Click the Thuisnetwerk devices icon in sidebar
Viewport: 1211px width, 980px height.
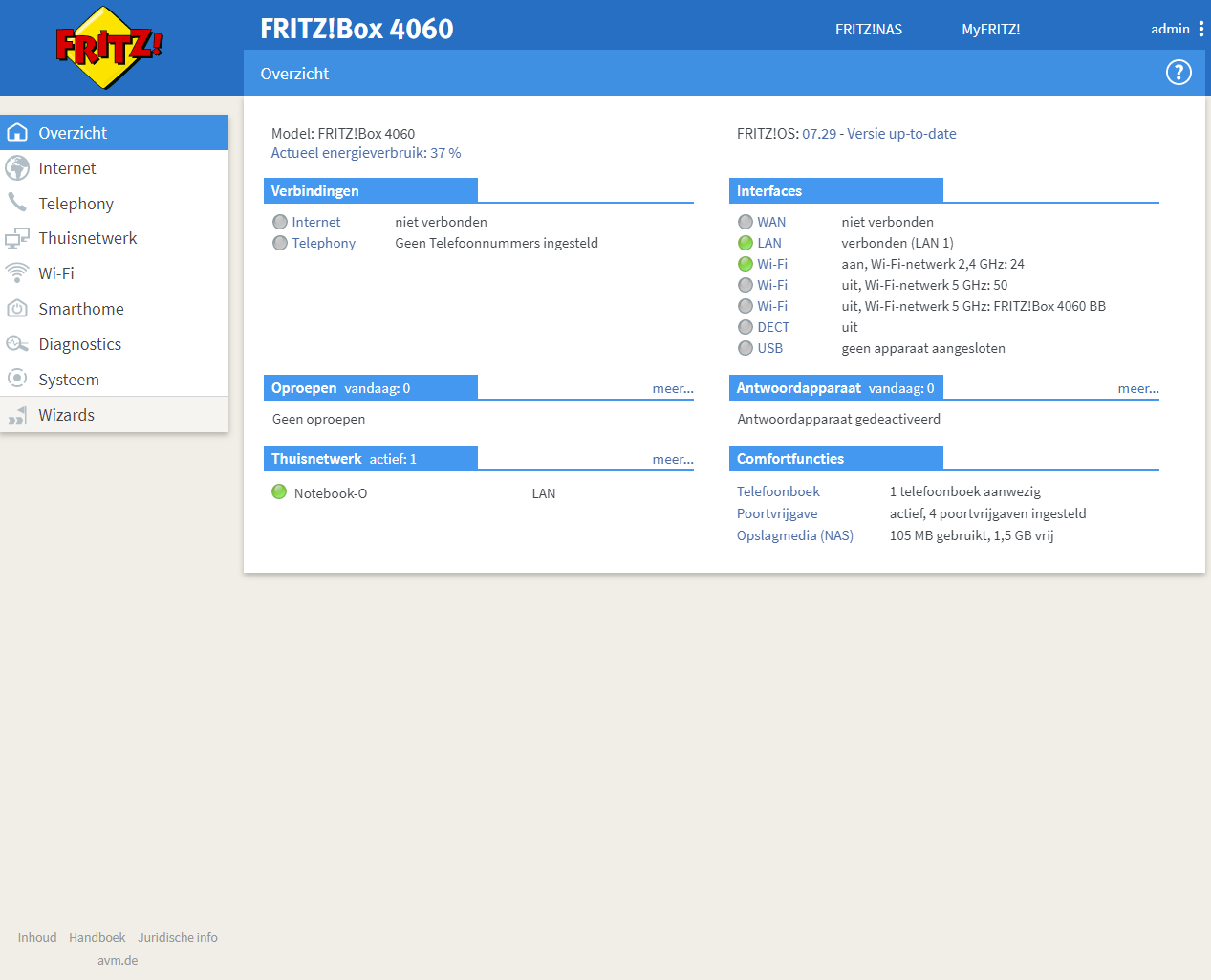[x=17, y=238]
